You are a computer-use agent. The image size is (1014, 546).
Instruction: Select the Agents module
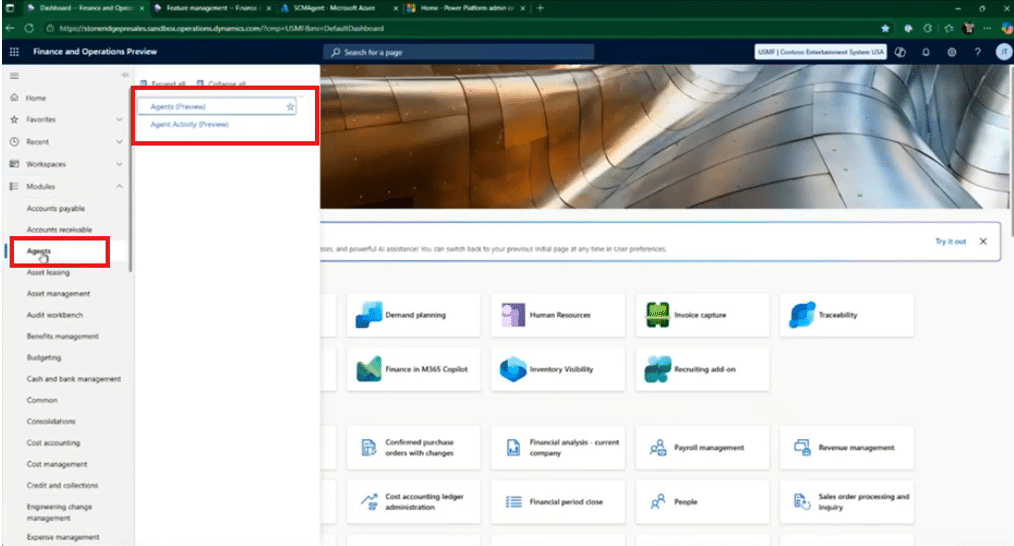[x=39, y=251]
